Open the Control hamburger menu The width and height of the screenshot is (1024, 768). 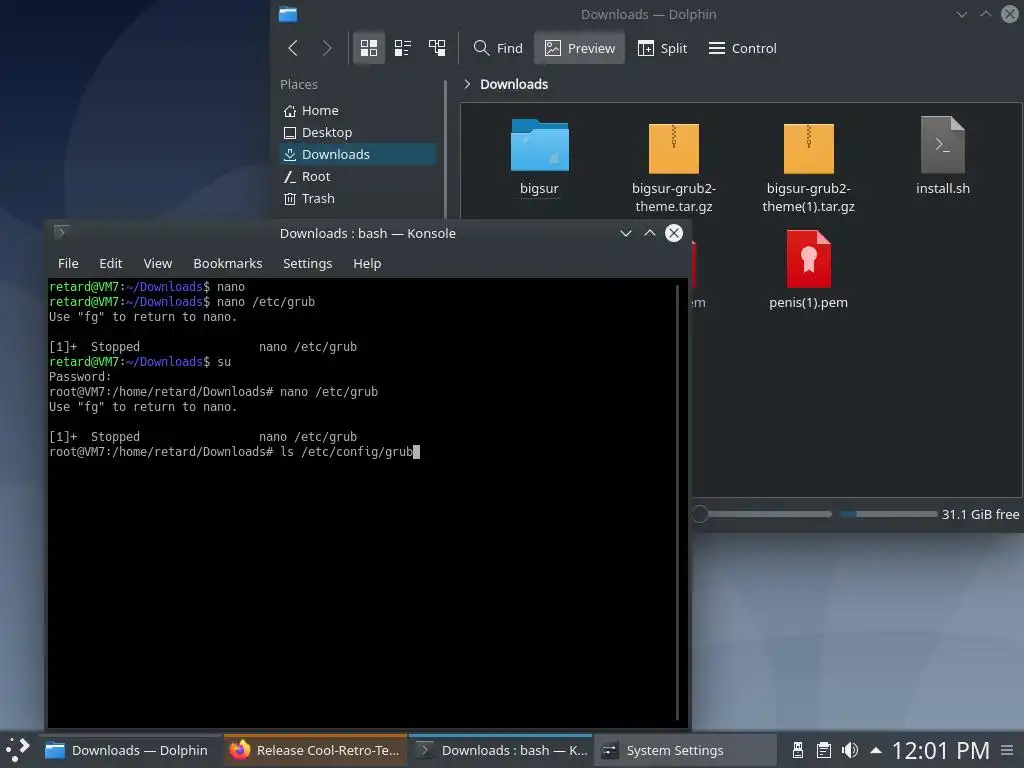[x=743, y=48]
